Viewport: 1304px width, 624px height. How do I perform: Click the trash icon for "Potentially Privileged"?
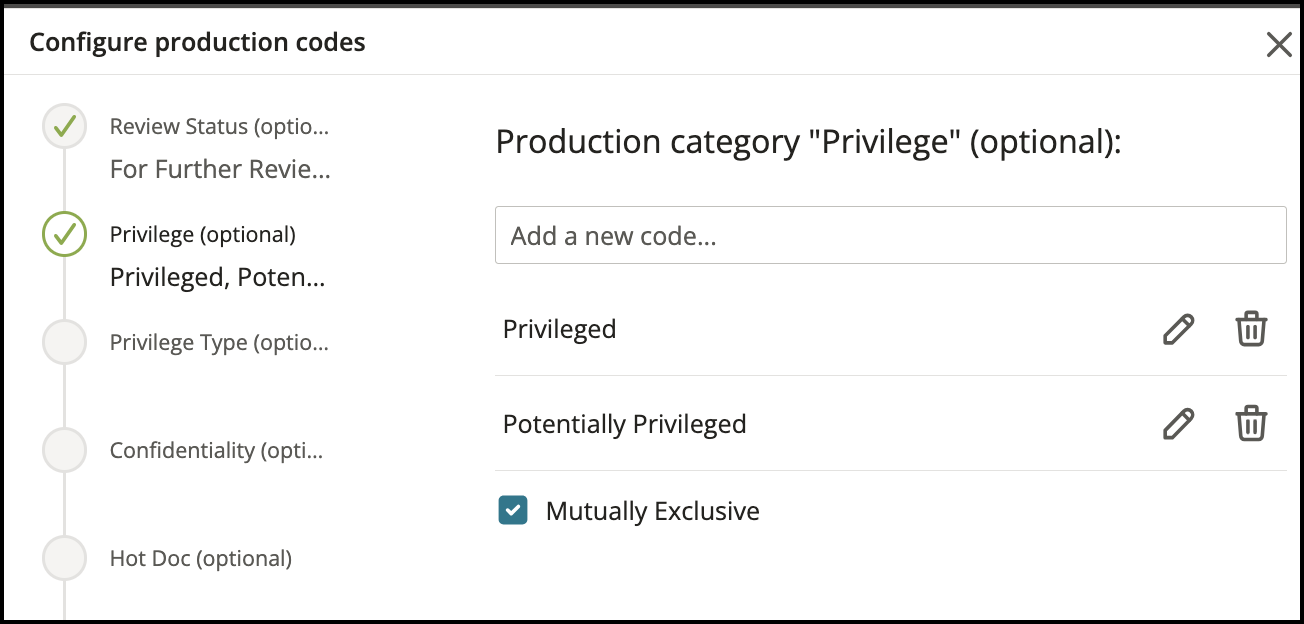tap(1251, 424)
